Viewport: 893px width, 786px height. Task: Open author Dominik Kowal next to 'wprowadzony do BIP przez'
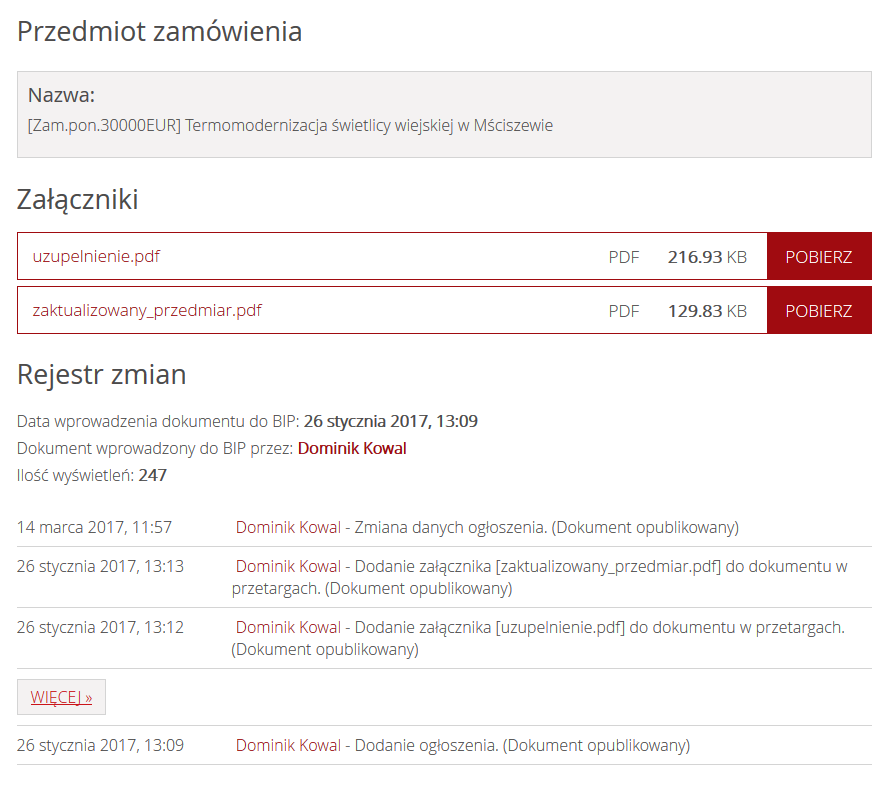click(352, 448)
